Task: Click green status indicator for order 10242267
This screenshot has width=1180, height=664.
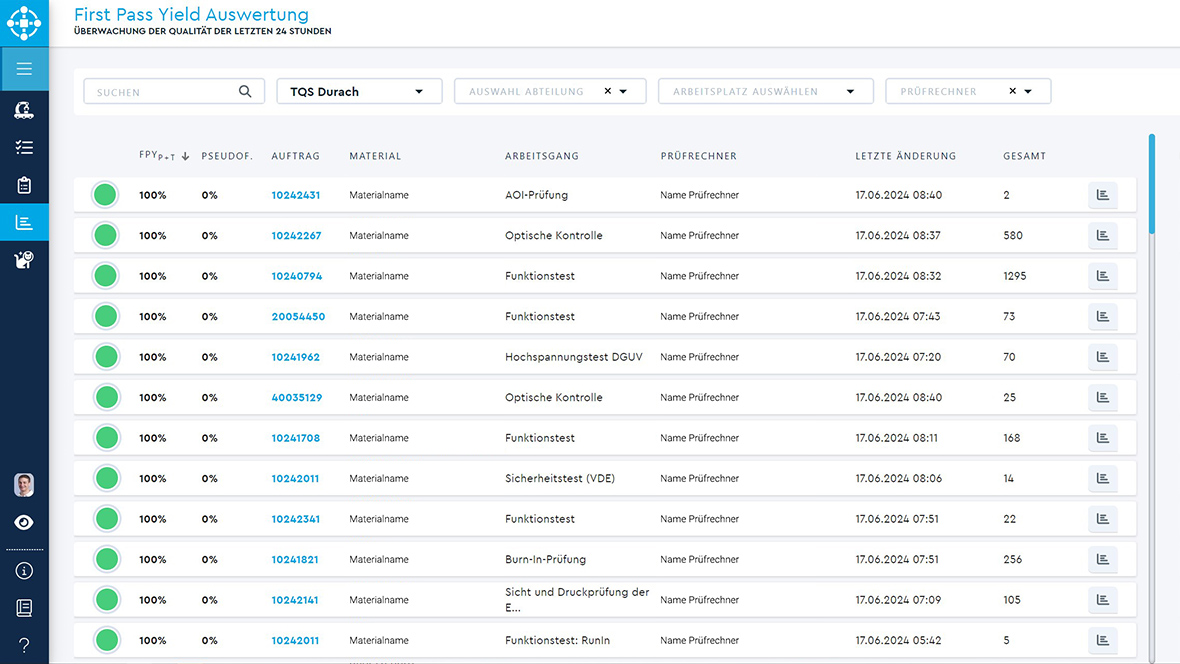Action: tap(105, 236)
